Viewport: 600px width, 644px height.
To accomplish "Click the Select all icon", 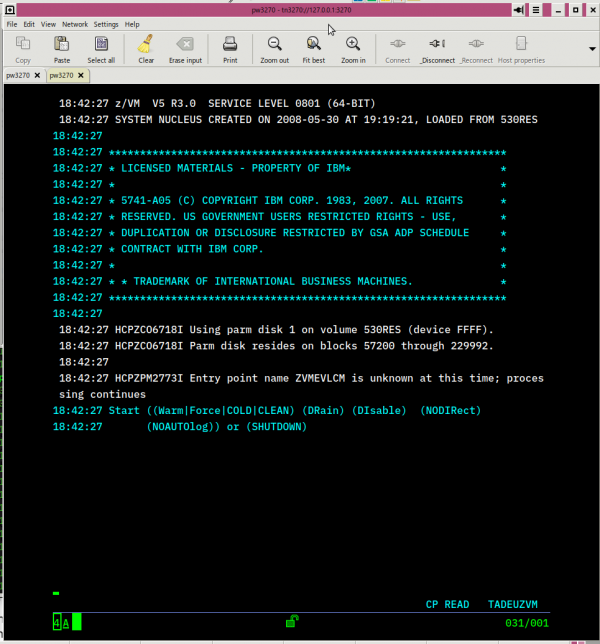I will (x=101, y=49).
